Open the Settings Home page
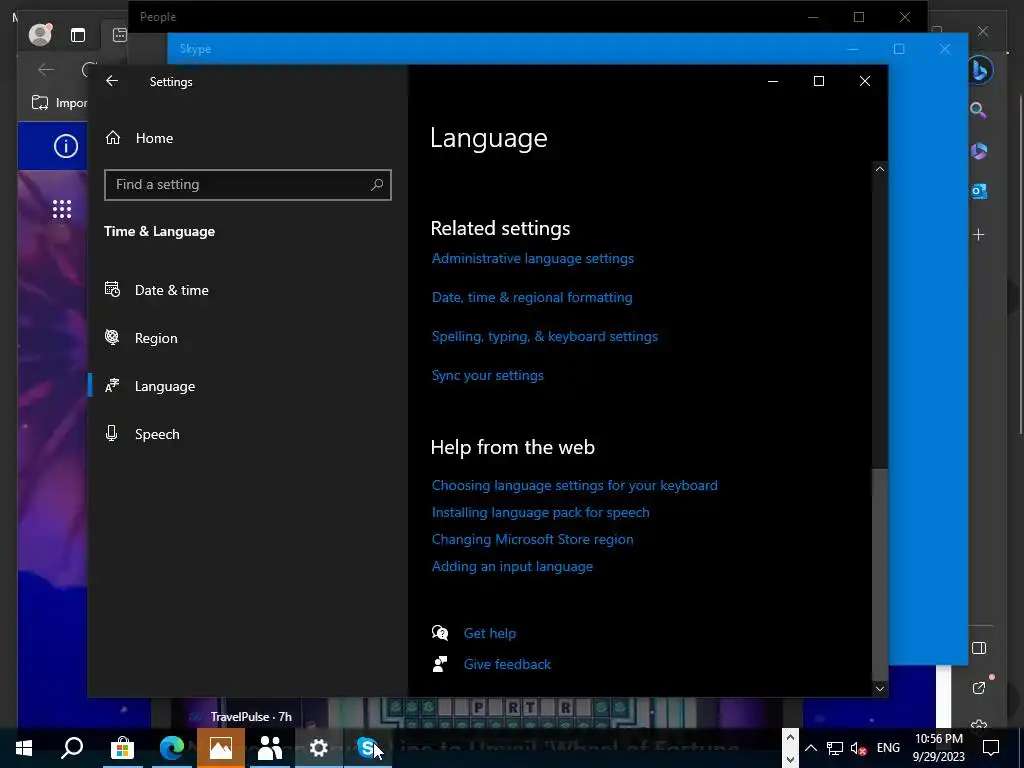1024x768 pixels. [x=154, y=138]
